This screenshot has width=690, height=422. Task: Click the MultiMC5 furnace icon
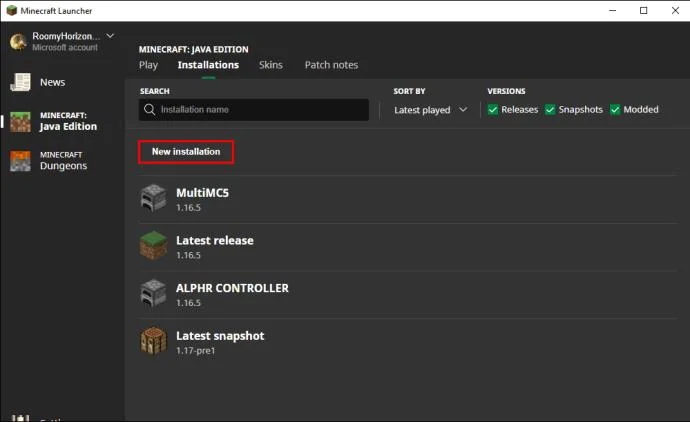pyautogui.click(x=153, y=198)
